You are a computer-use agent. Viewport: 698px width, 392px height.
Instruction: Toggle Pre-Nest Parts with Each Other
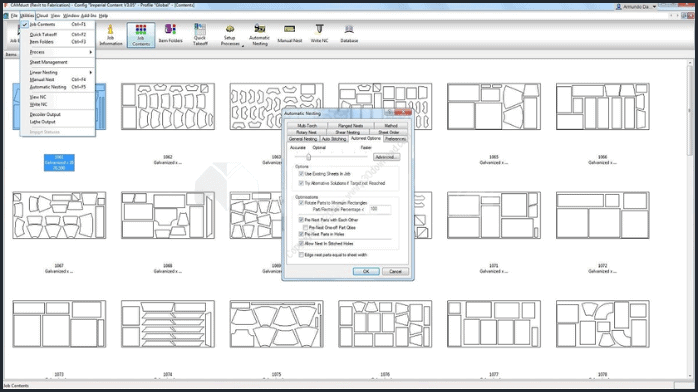pos(301,220)
